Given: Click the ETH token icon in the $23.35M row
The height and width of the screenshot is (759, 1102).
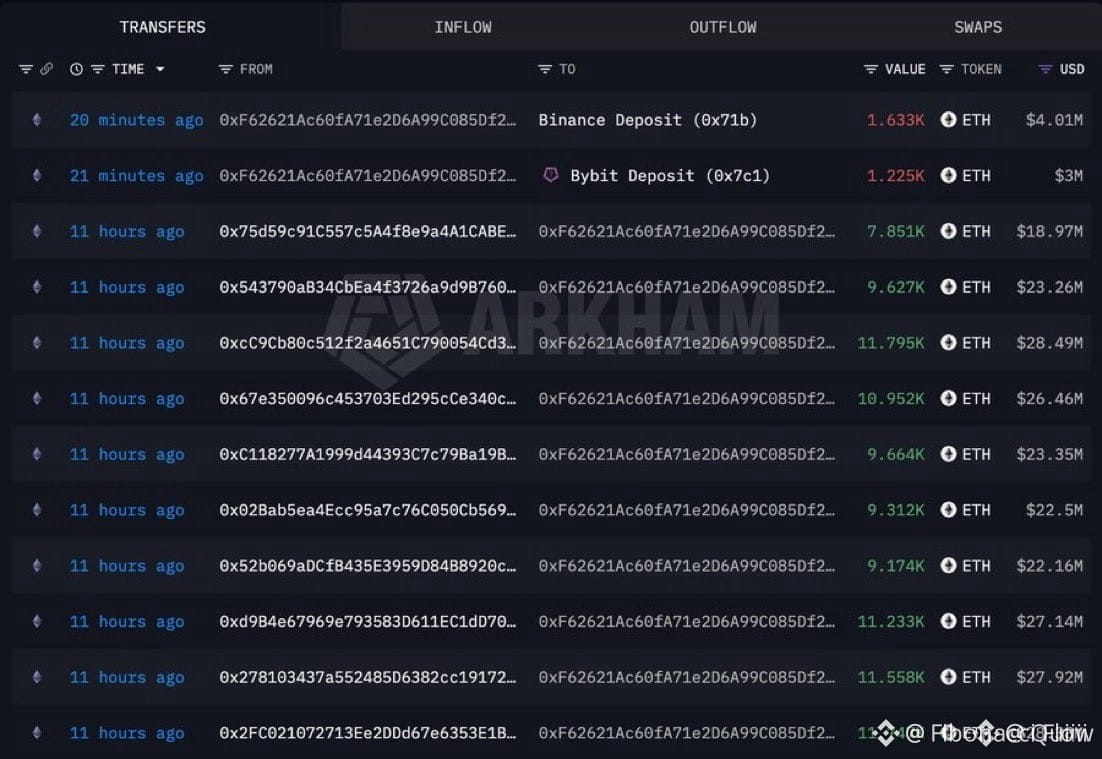Looking at the screenshot, I should (948, 454).
